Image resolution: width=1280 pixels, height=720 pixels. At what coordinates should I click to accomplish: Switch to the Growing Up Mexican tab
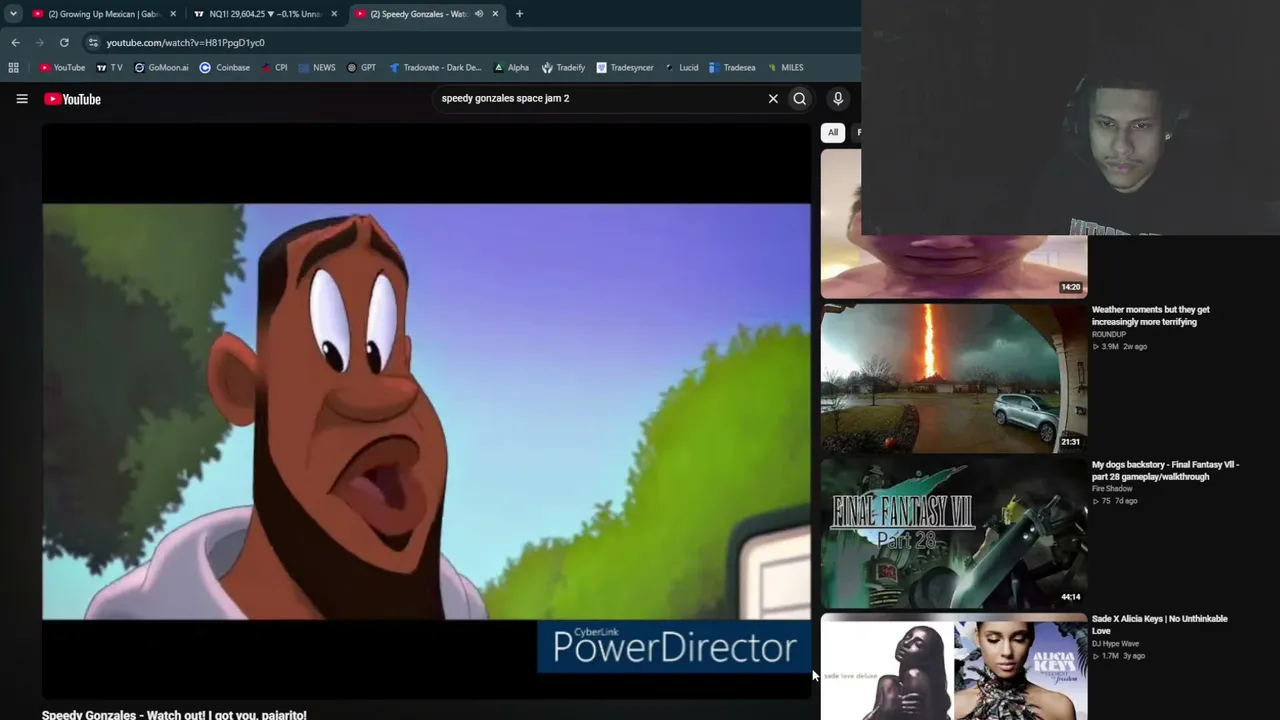click(105, 14)
